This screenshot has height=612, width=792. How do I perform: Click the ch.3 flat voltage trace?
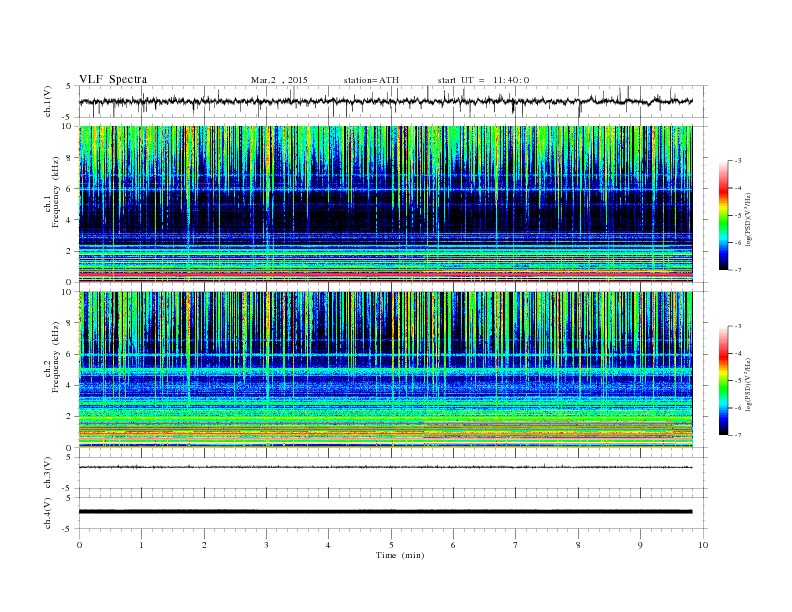[x=385, y=467]
